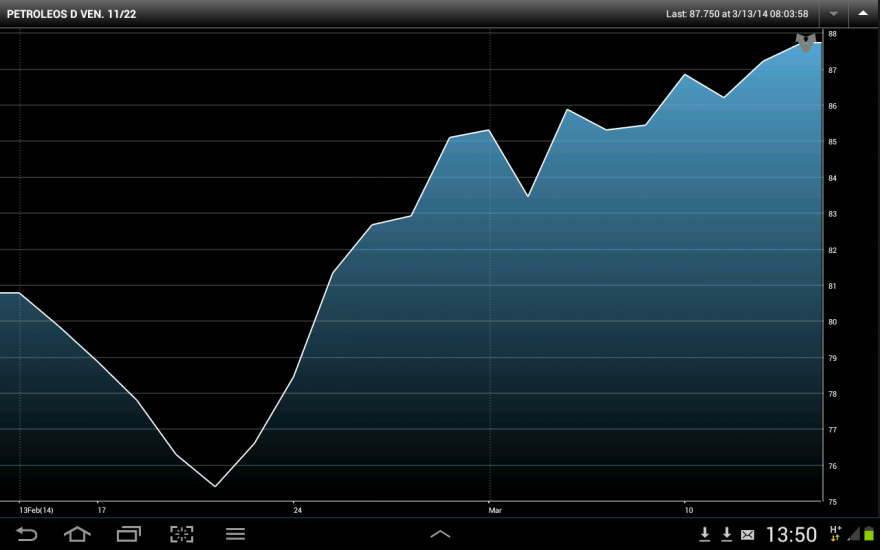Screen dimensions: 880x550
Task: Tap the 87 price axis label
Action: point(832,70)
